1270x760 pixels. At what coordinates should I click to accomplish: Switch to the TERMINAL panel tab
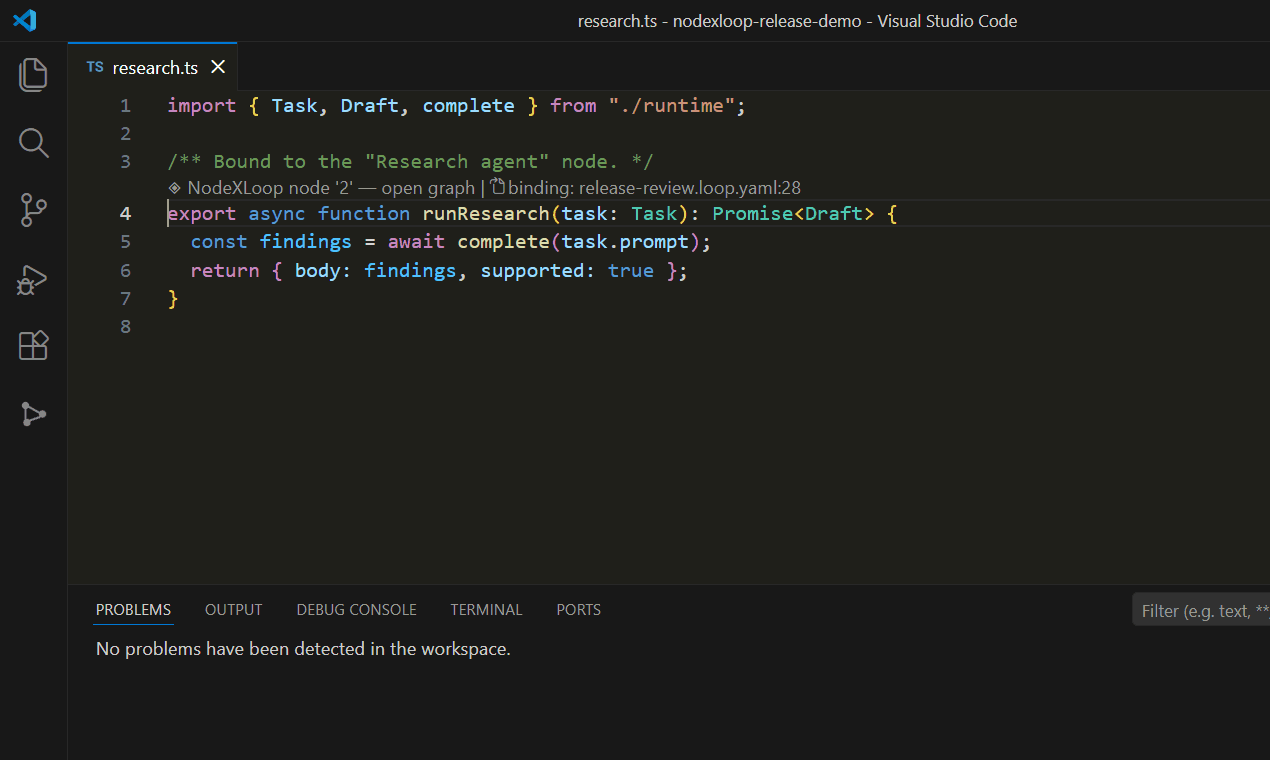pos(486,609)
